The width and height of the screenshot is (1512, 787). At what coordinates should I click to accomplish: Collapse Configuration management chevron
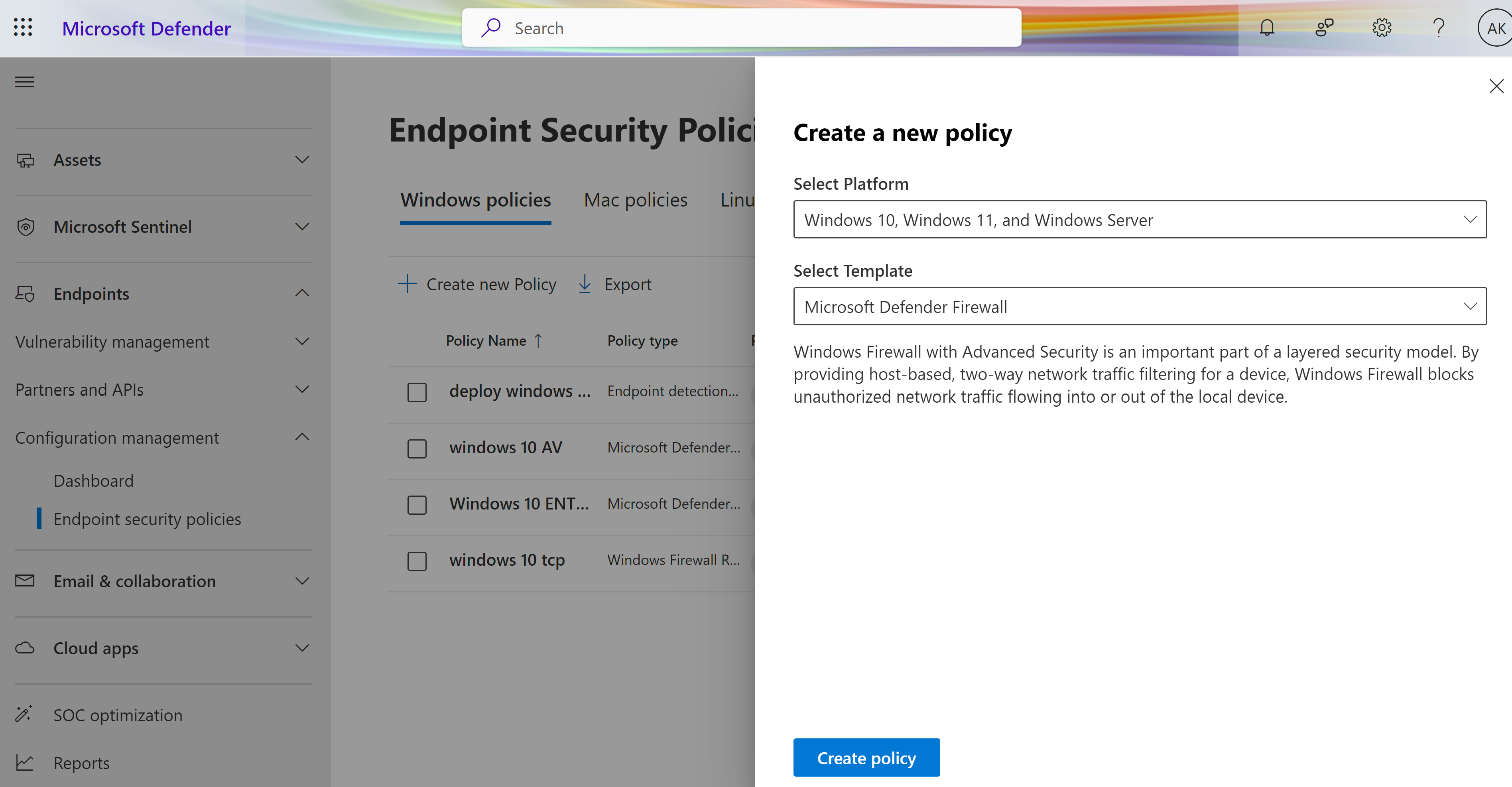(x=302, y=437)
